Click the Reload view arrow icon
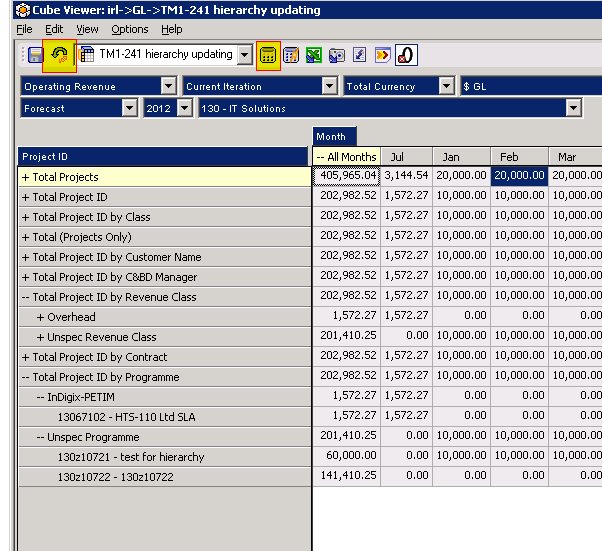Image resolution: width=602 pixels, height=551 pixels. (x=60, y=56)
